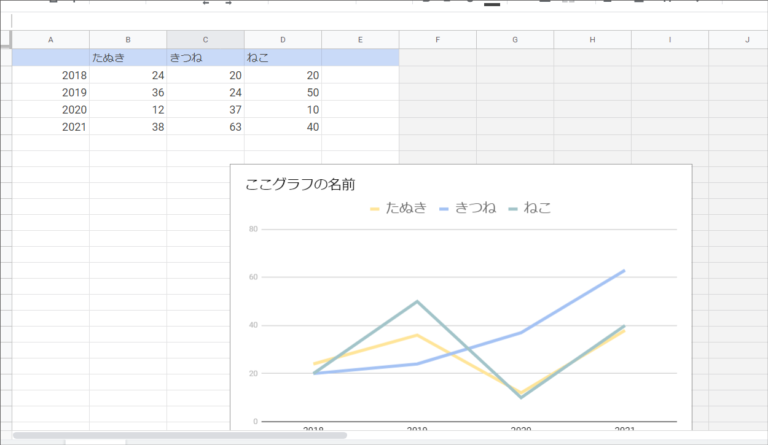
Task: Click the chart title ここグラフの名前
Action: (301, 184)
